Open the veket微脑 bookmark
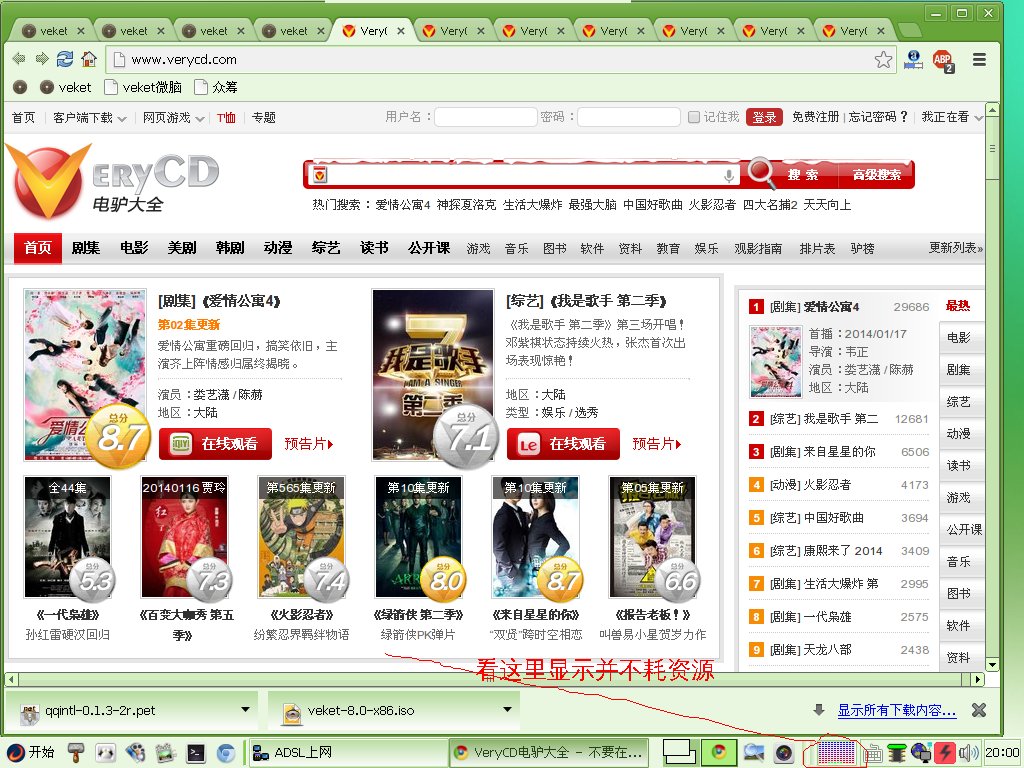This screenshot has width=1024, height=768. click(x=144, y=87)
